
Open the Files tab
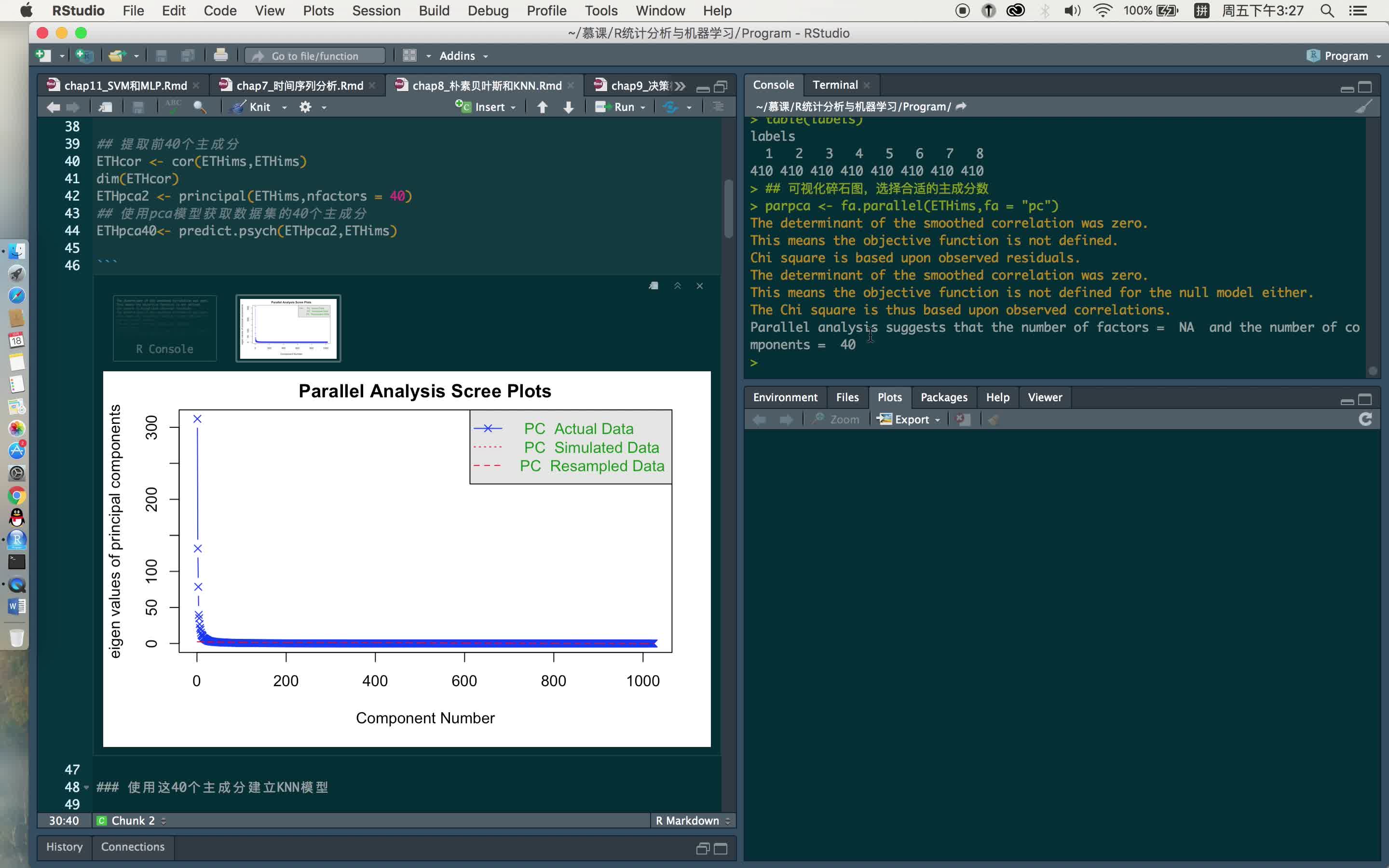click(x=847, y=397)
